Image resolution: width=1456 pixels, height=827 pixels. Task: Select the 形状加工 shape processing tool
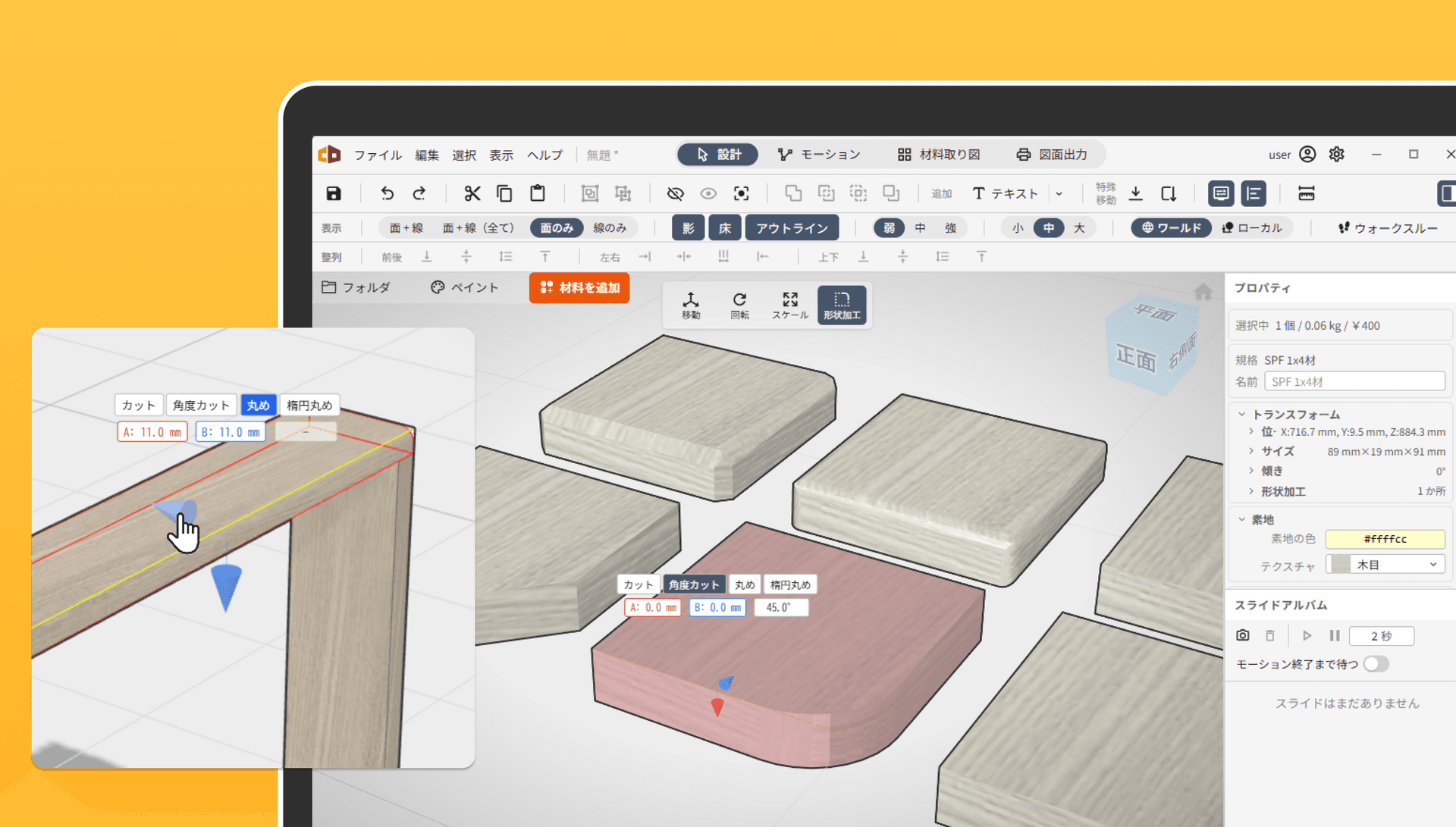[x=842, y=305]
